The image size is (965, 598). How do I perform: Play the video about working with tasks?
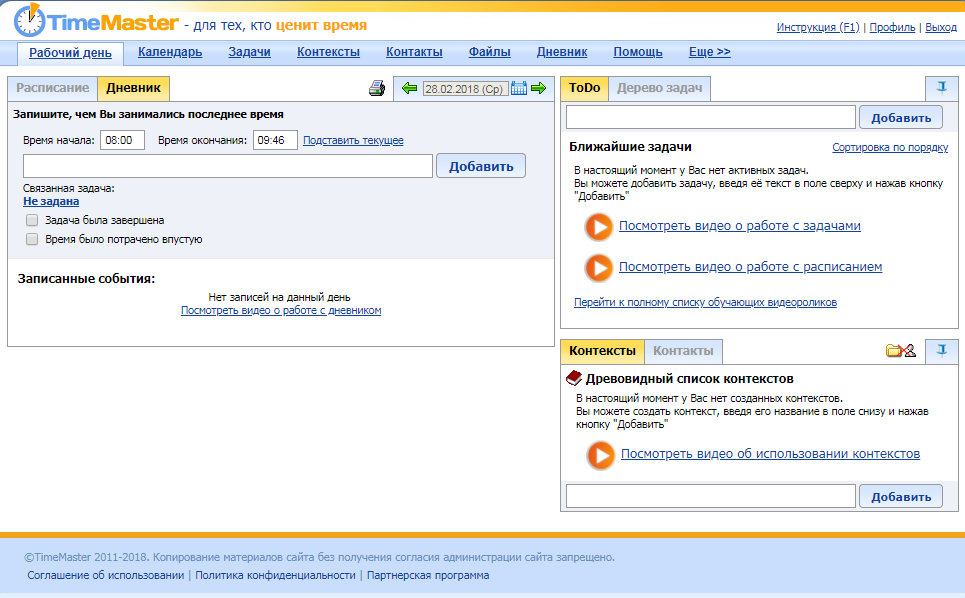(x=599, y=227)
